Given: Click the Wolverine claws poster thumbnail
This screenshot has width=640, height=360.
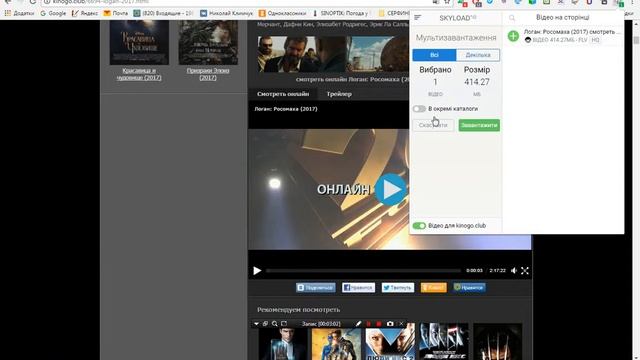Looking at the screenshot, I should [498, 342].
